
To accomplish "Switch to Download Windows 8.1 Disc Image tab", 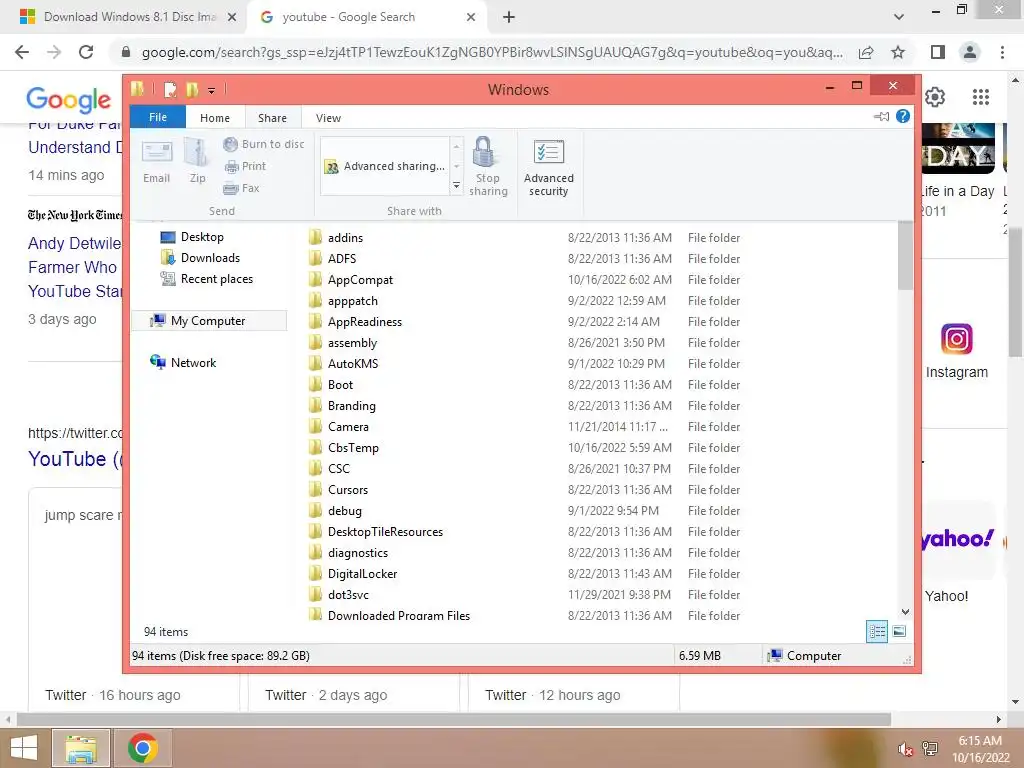I will coord(128,17).
